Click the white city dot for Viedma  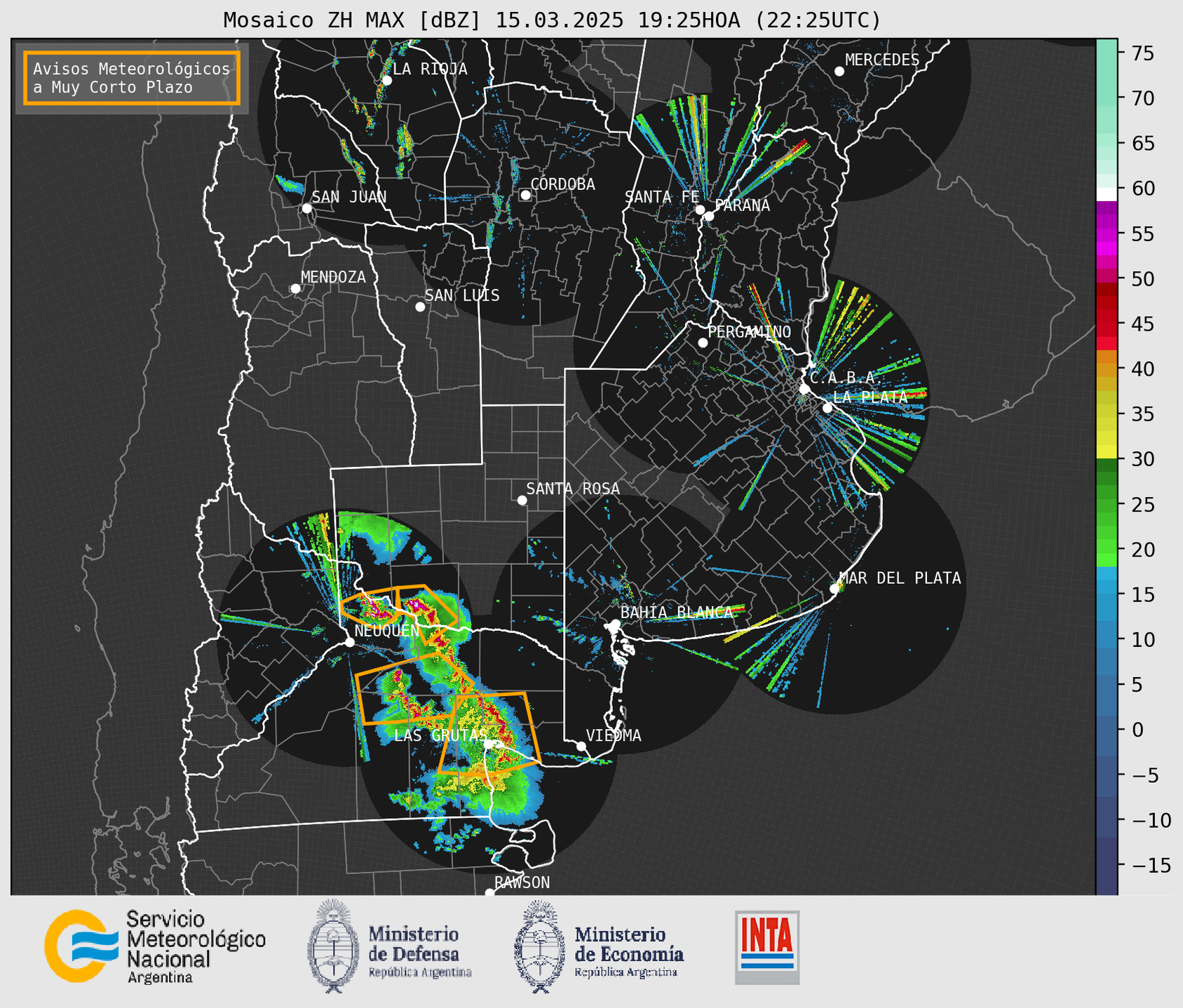581,746
